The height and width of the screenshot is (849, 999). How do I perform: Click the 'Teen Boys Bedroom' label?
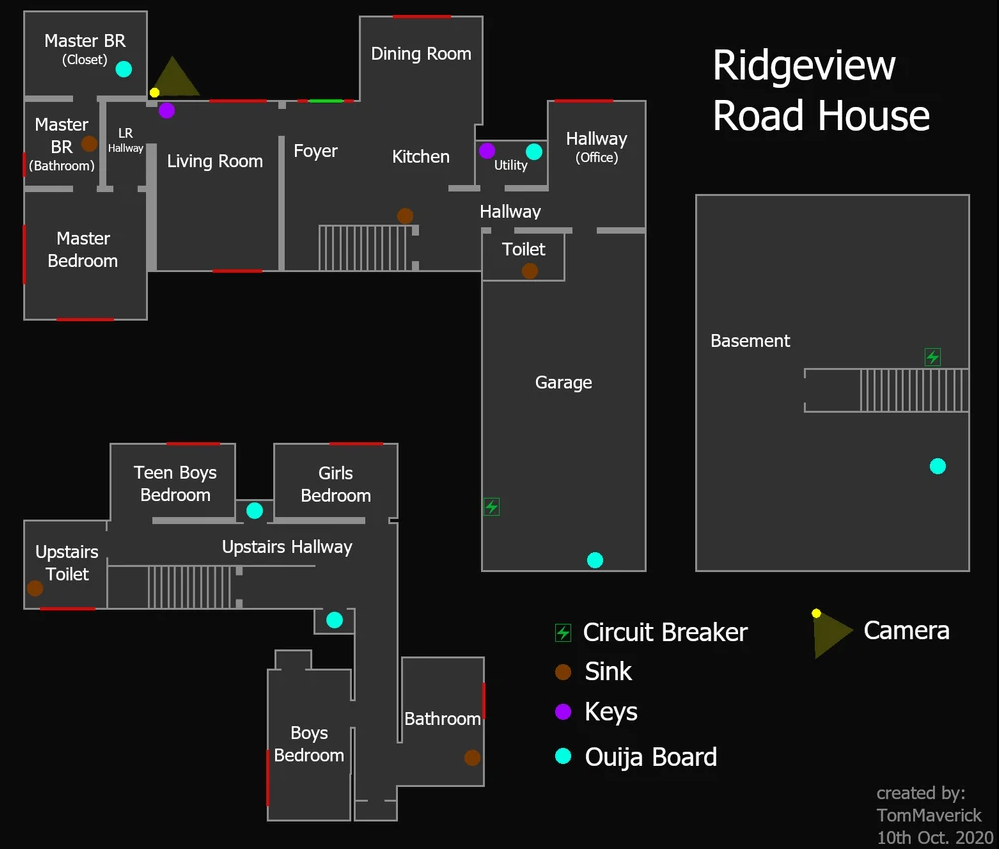pos(175,483)
